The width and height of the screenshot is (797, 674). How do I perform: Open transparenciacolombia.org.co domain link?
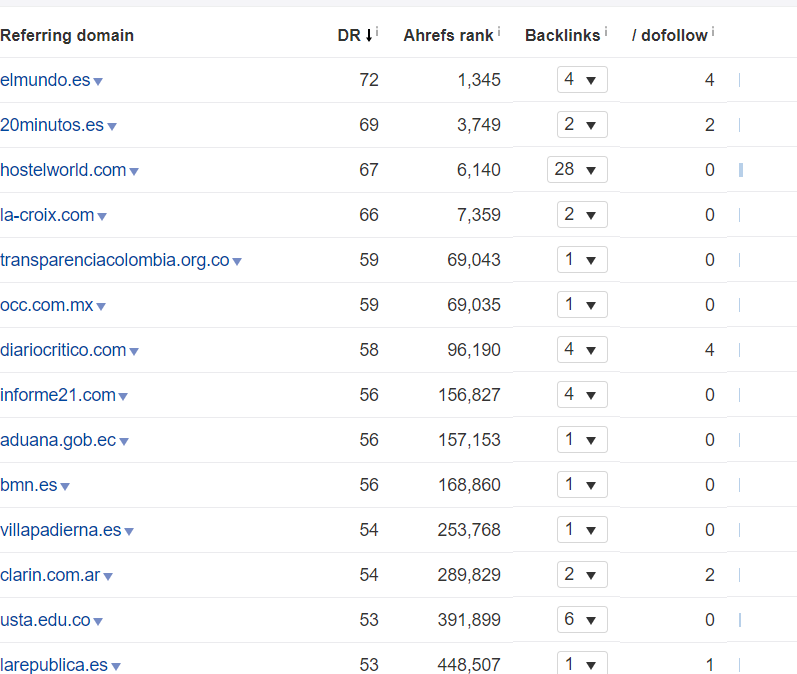click(115, 260)
